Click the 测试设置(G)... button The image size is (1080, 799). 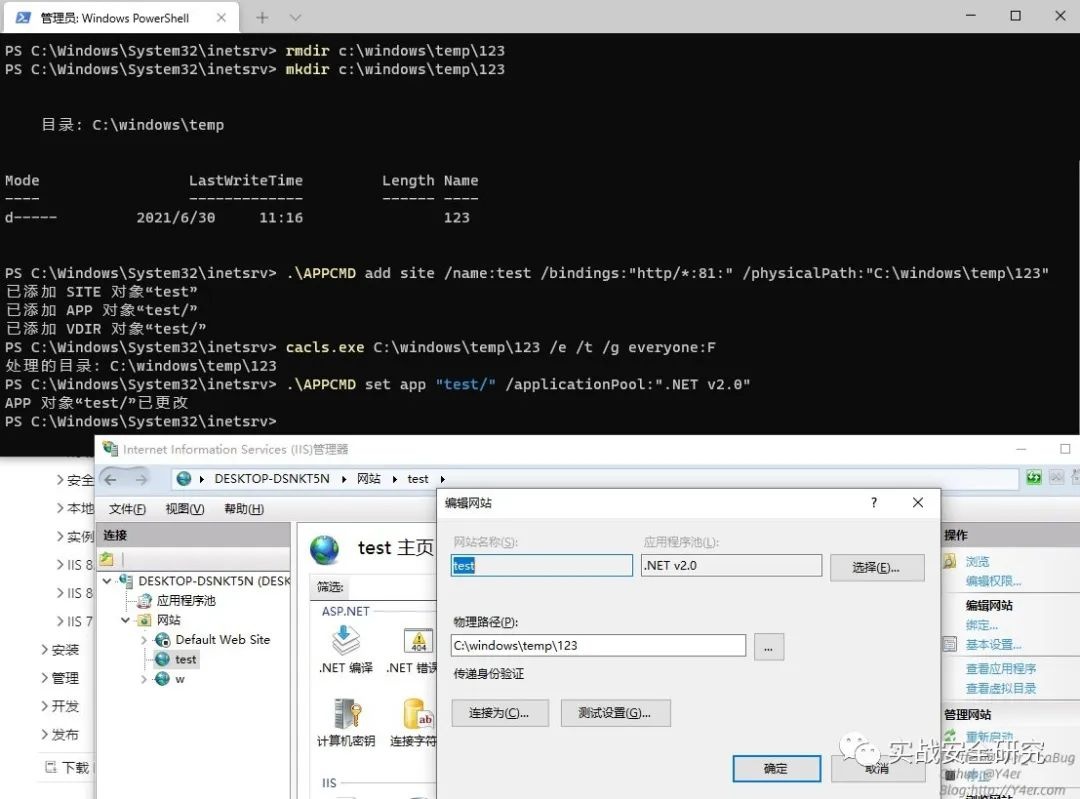(614, 713)
